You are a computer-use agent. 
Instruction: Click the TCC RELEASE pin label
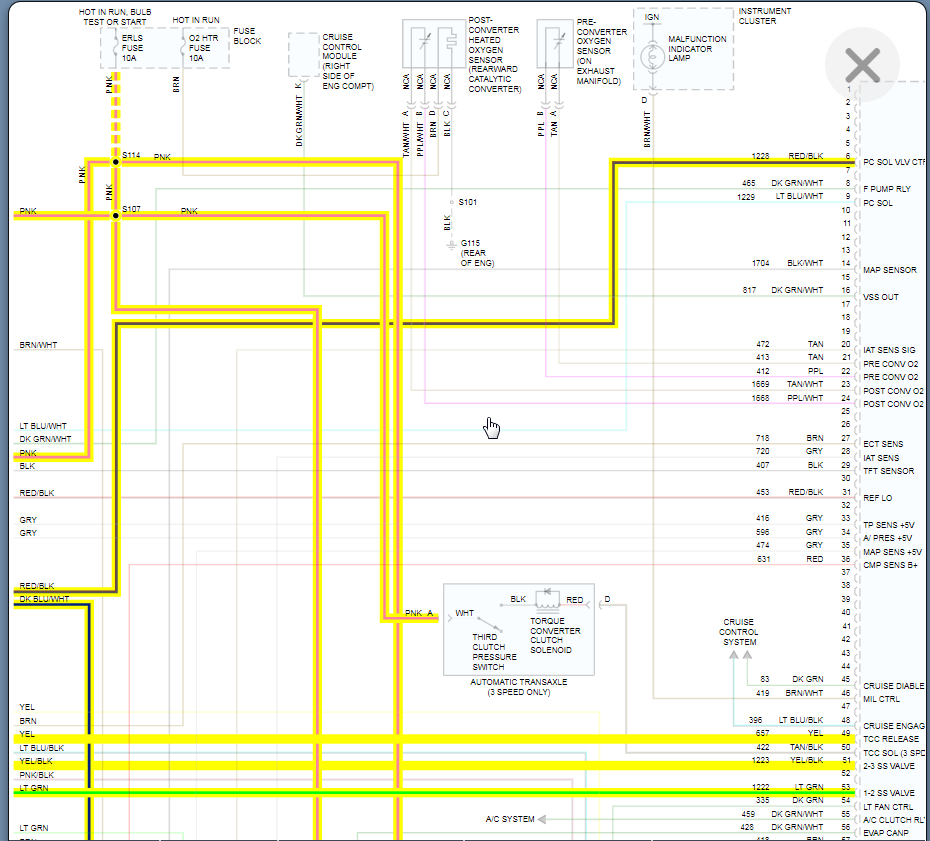click(891, 738)
